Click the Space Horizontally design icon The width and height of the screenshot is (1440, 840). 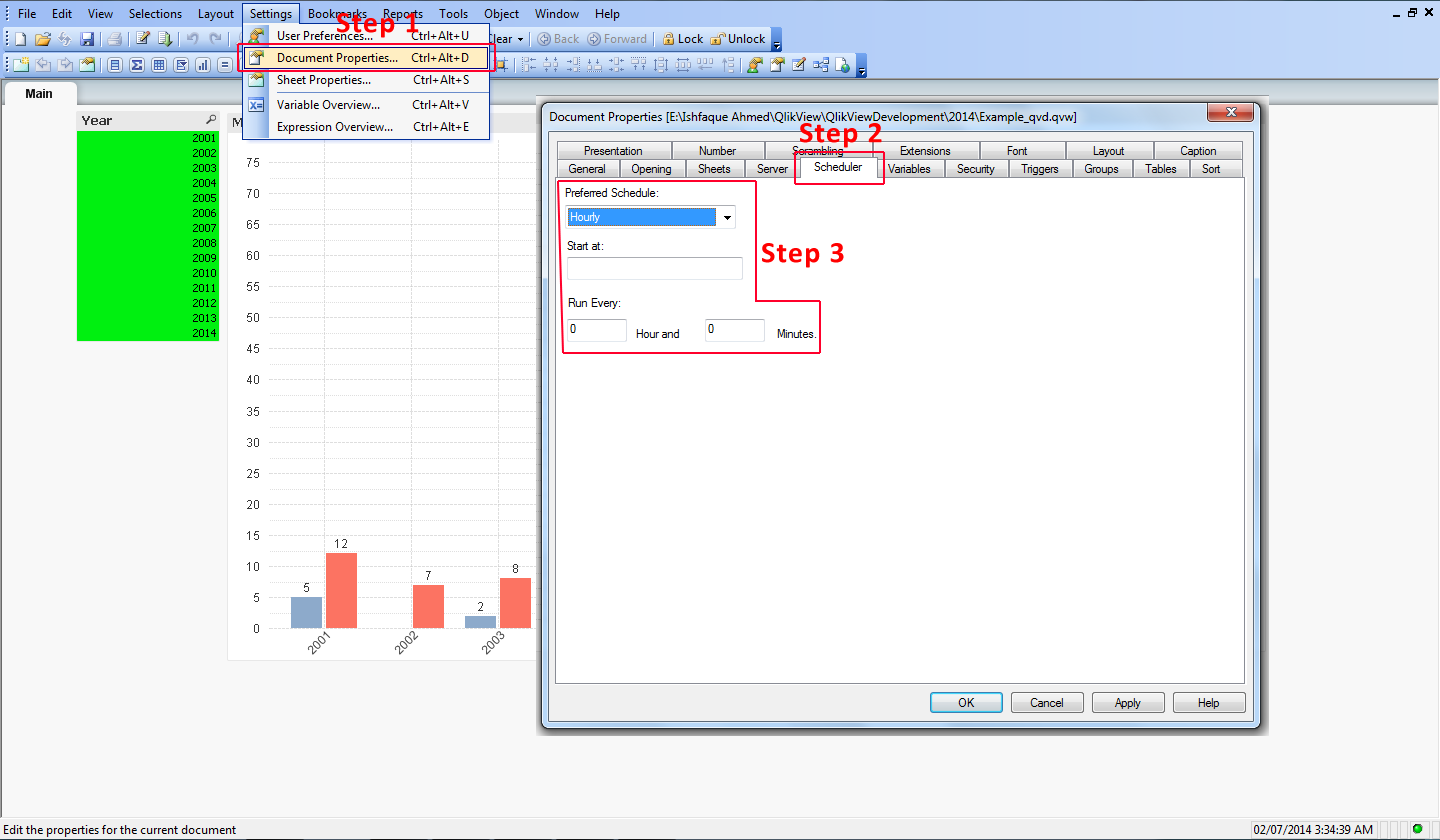tap(683, 65)
